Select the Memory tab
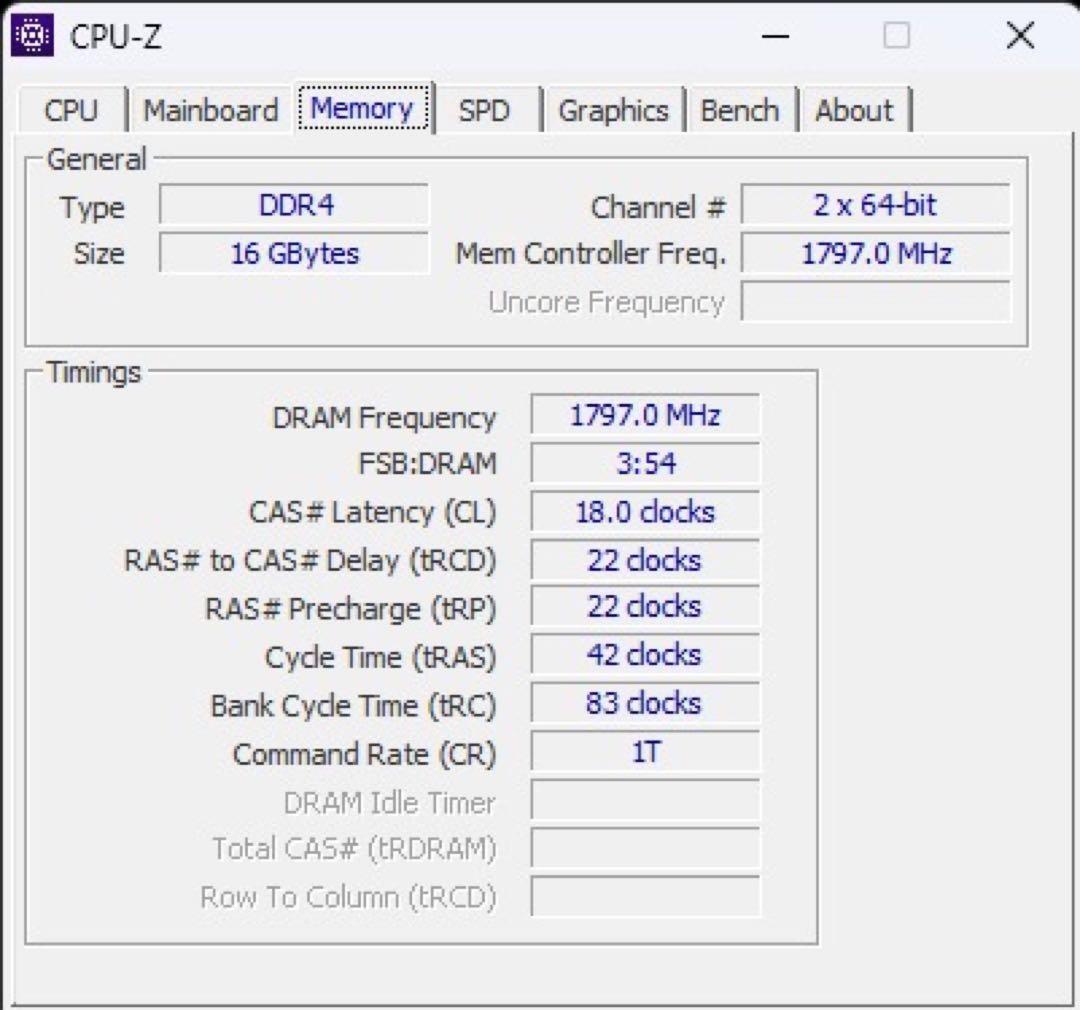Image resolution: width=1080 pixels, height=1010 pixels. (363, 108)
